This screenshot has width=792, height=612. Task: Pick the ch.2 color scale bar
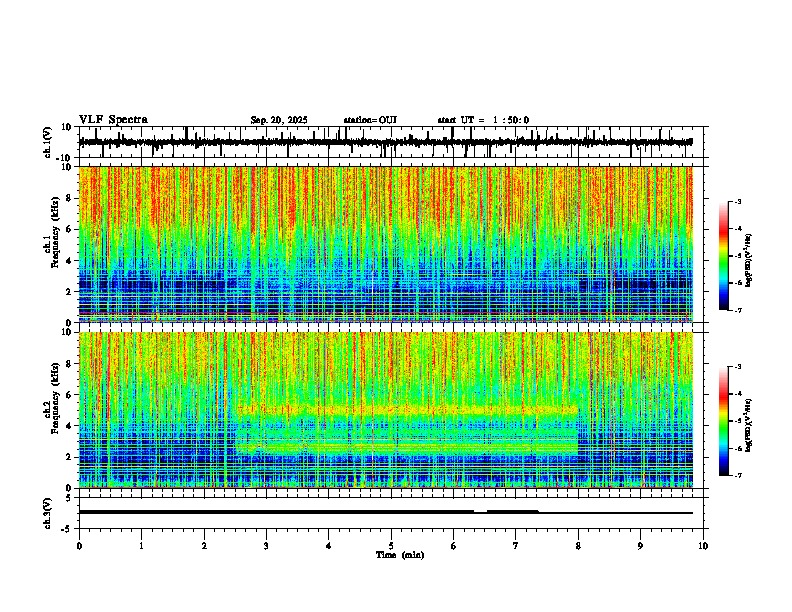[x=723, y=421]
